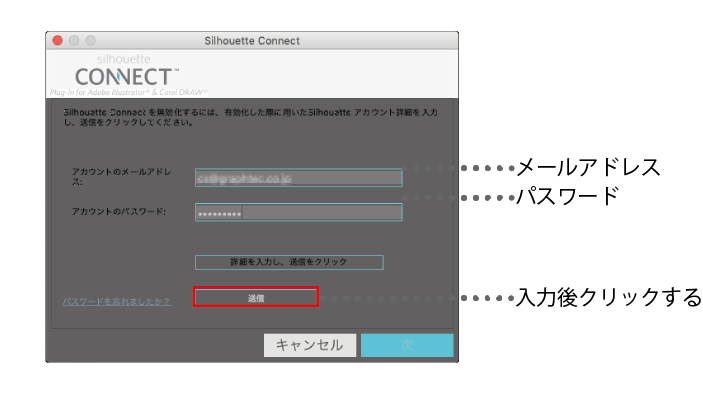The height and width of the screenshot is (397, 703).
Task: Proceed using the blue 次 button
Action: (407, 345)
